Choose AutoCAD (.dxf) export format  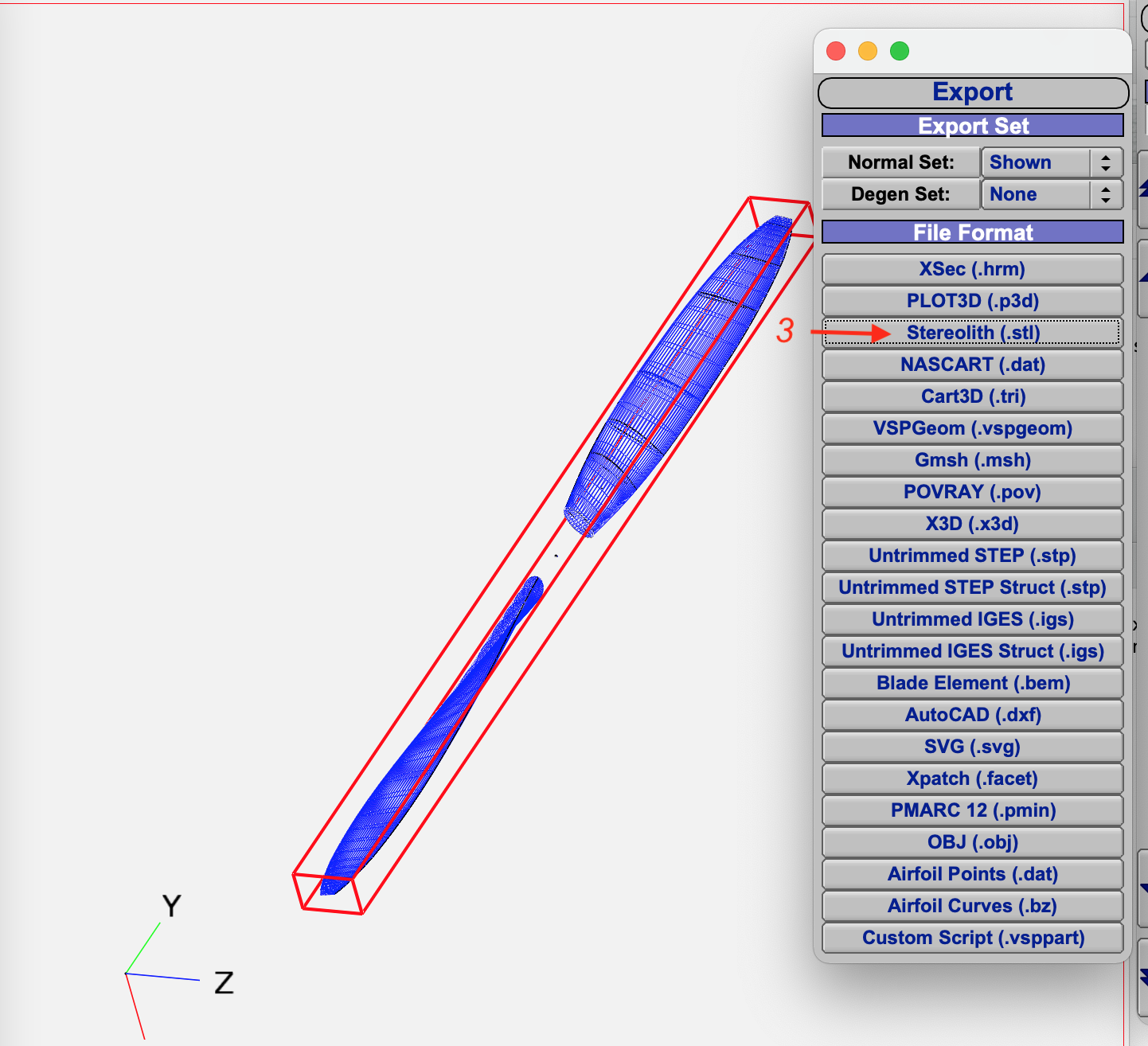coord(972,715)
